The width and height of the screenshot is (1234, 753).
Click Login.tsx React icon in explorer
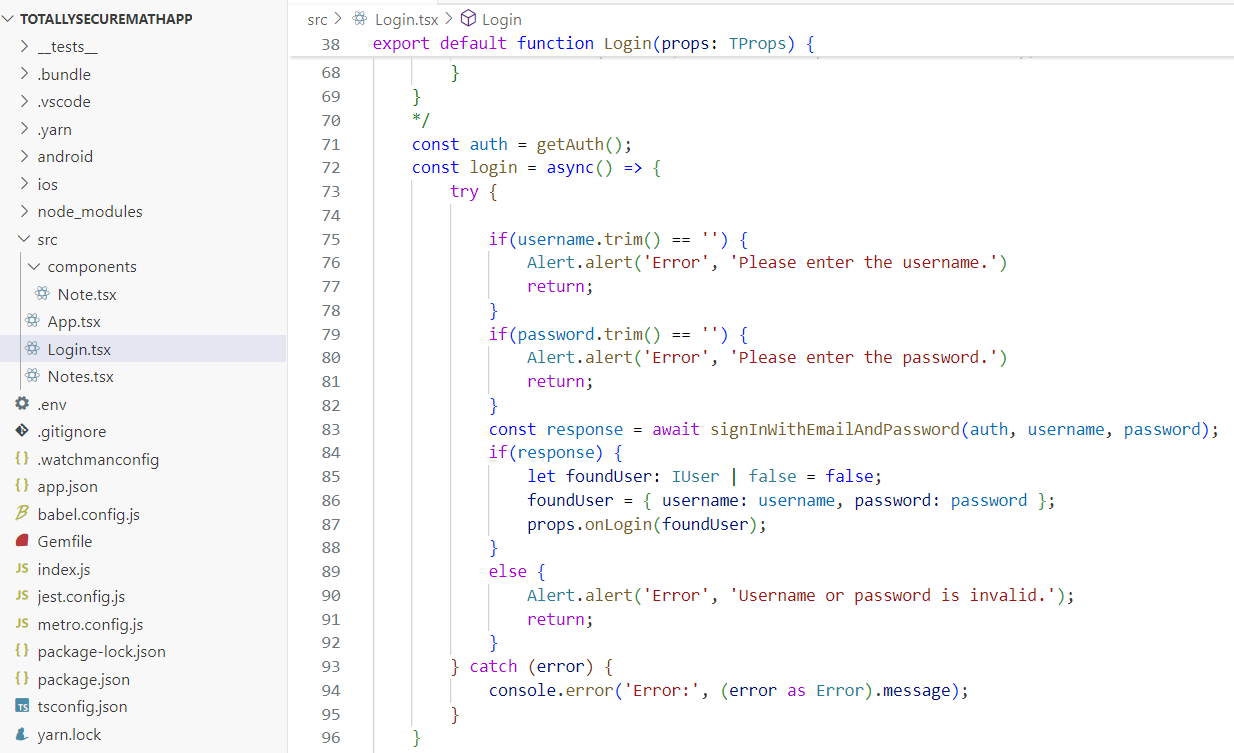[32, 349]
